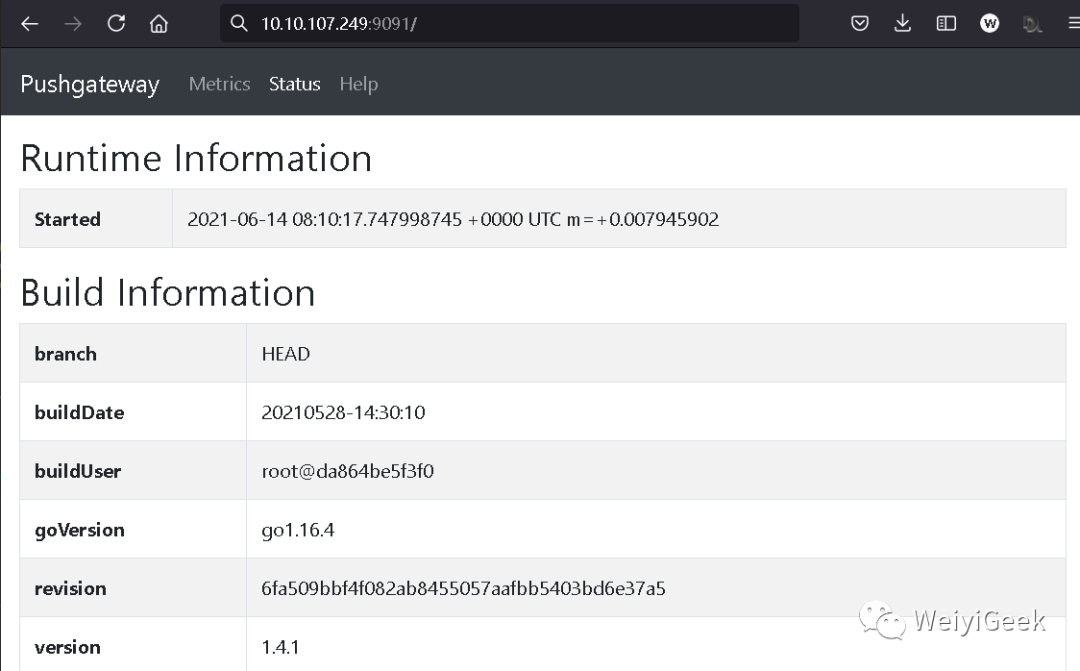The image size is (1080, 671).
Task: Open the downloads icon
Action: [x=902, y=23]
